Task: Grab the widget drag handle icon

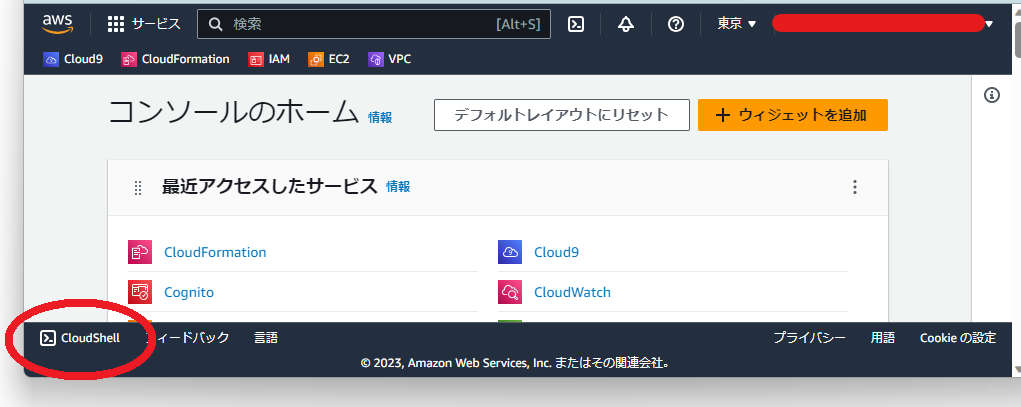Action: 137,188
